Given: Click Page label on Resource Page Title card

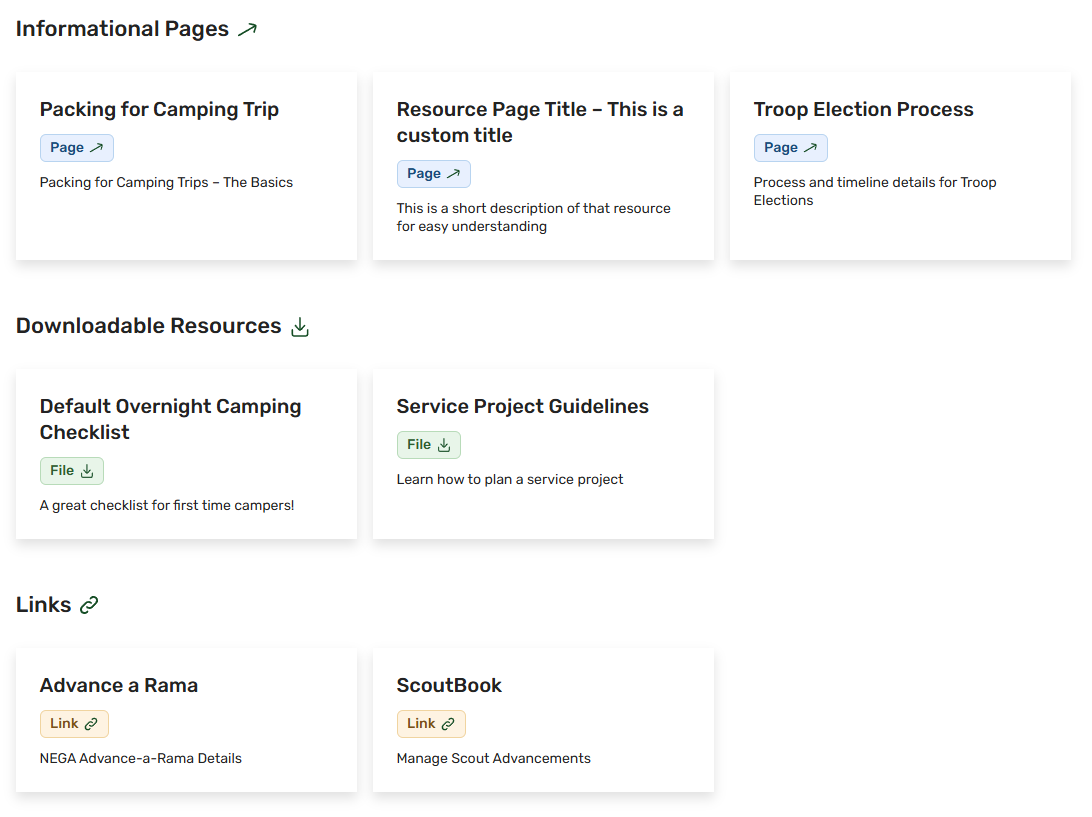Looking at the screenshot, I should (424, 173).
